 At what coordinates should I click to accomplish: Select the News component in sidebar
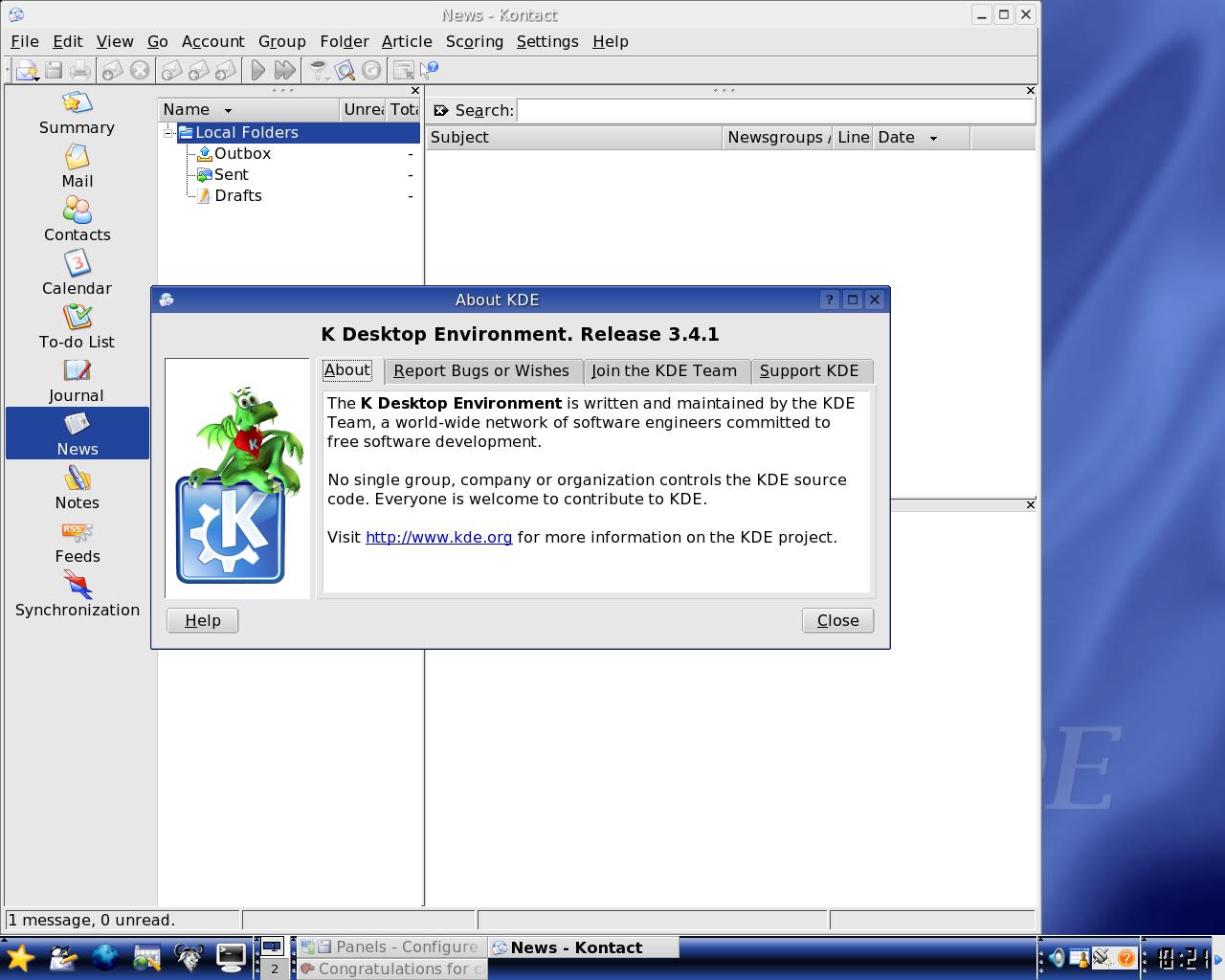(77, 434)
